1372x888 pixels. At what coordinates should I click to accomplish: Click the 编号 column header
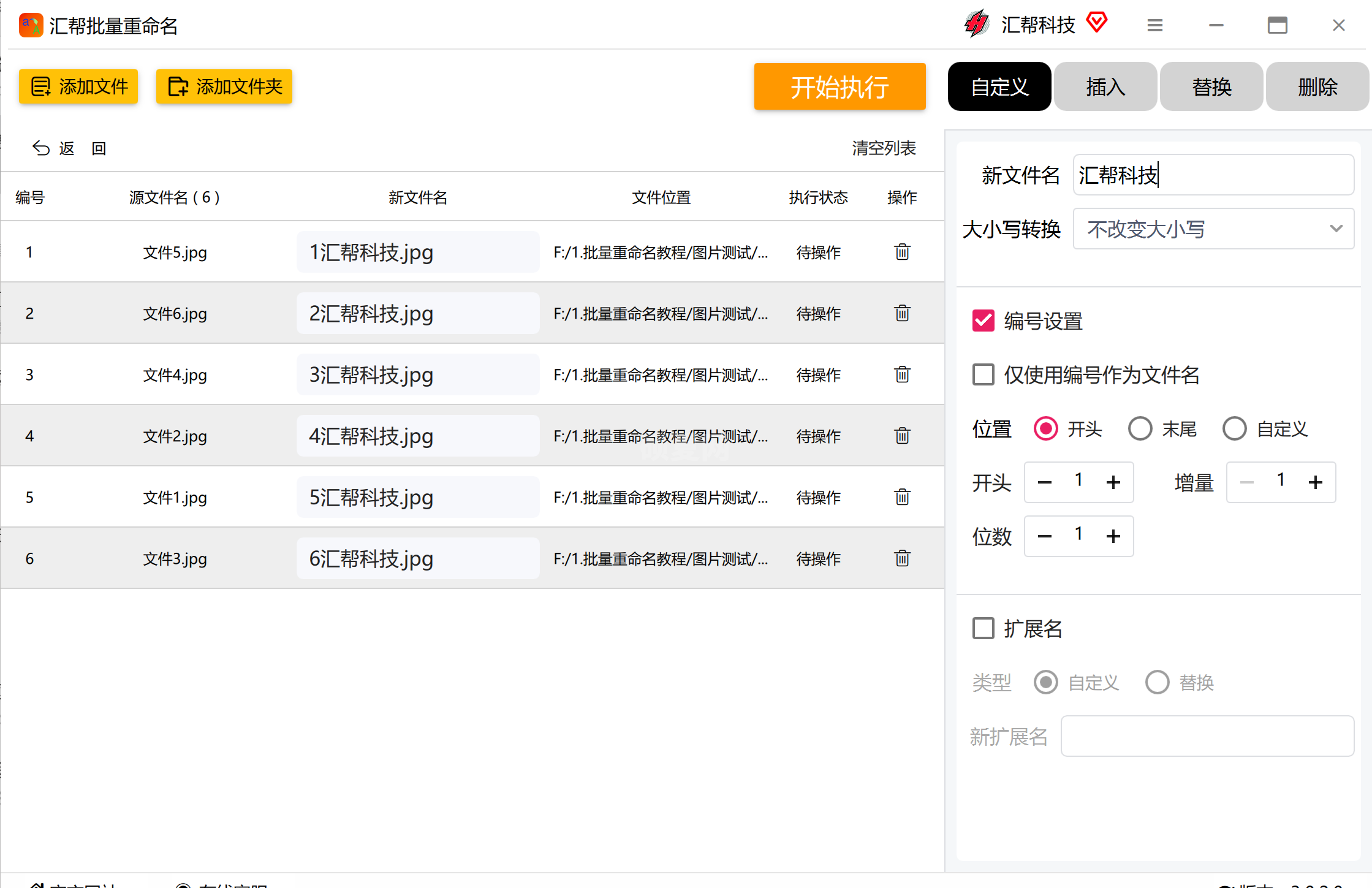pyautogui.click(x=30, y=197)
